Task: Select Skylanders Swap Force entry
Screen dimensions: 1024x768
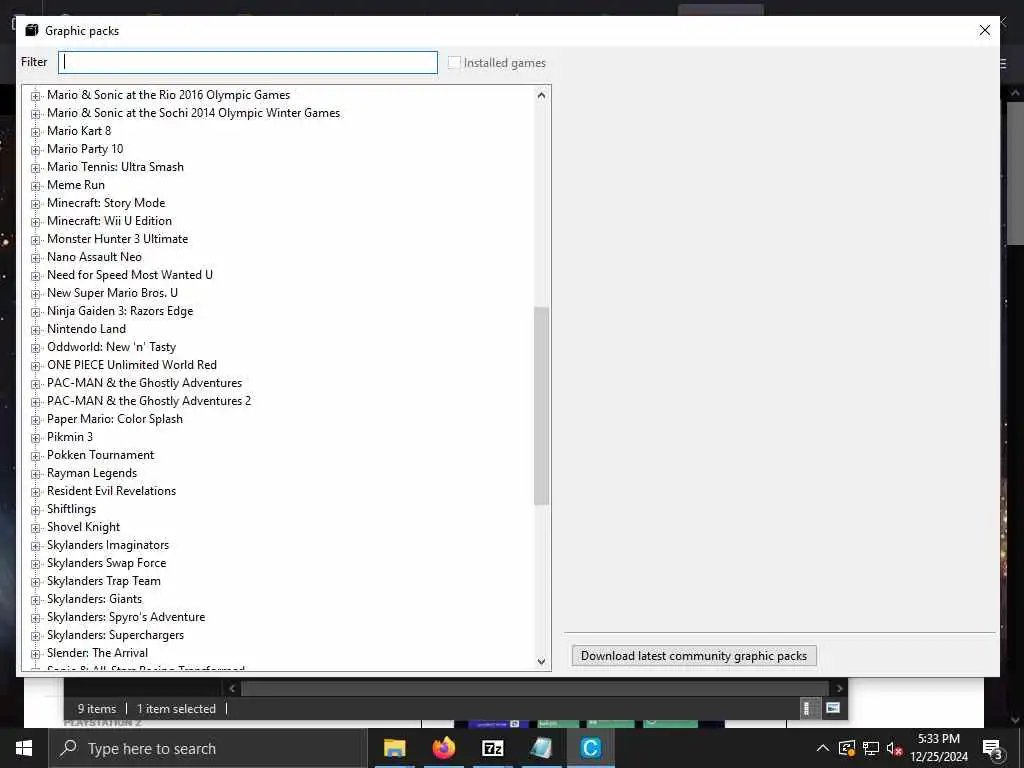Action: point(106,563)
